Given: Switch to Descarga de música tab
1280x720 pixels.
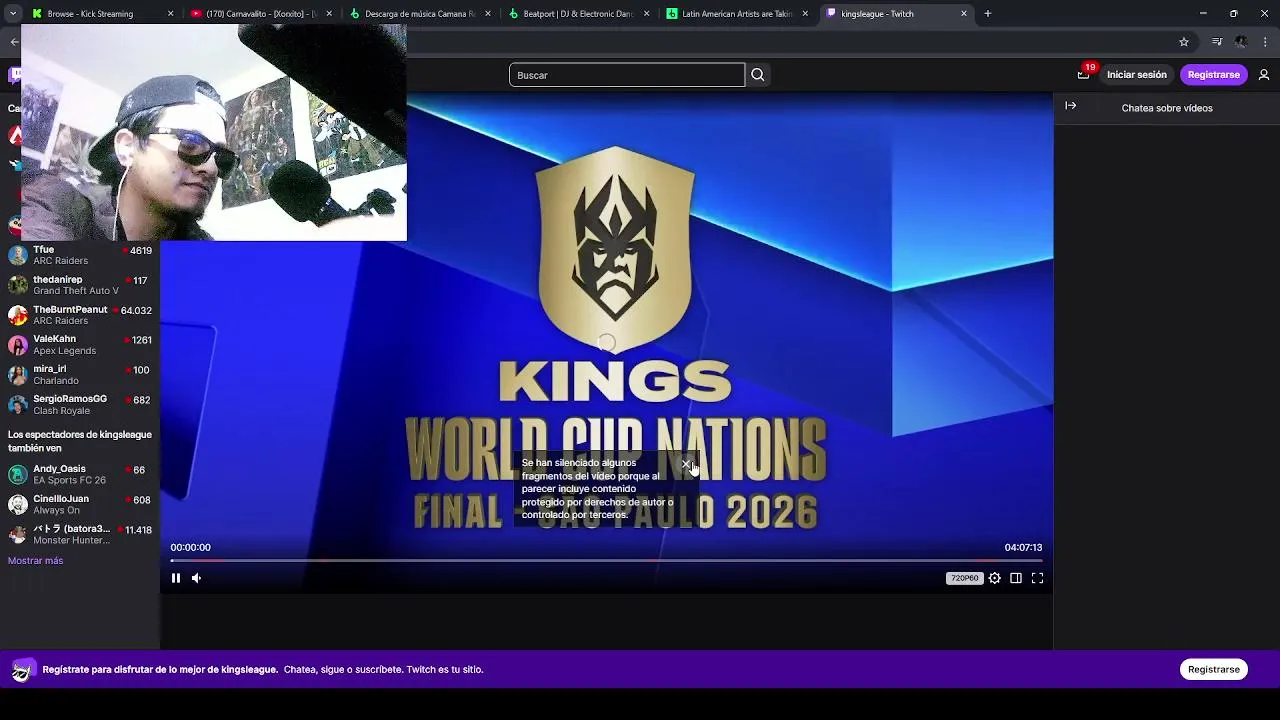Looking at the screenshot, I should tap(420, 14).
